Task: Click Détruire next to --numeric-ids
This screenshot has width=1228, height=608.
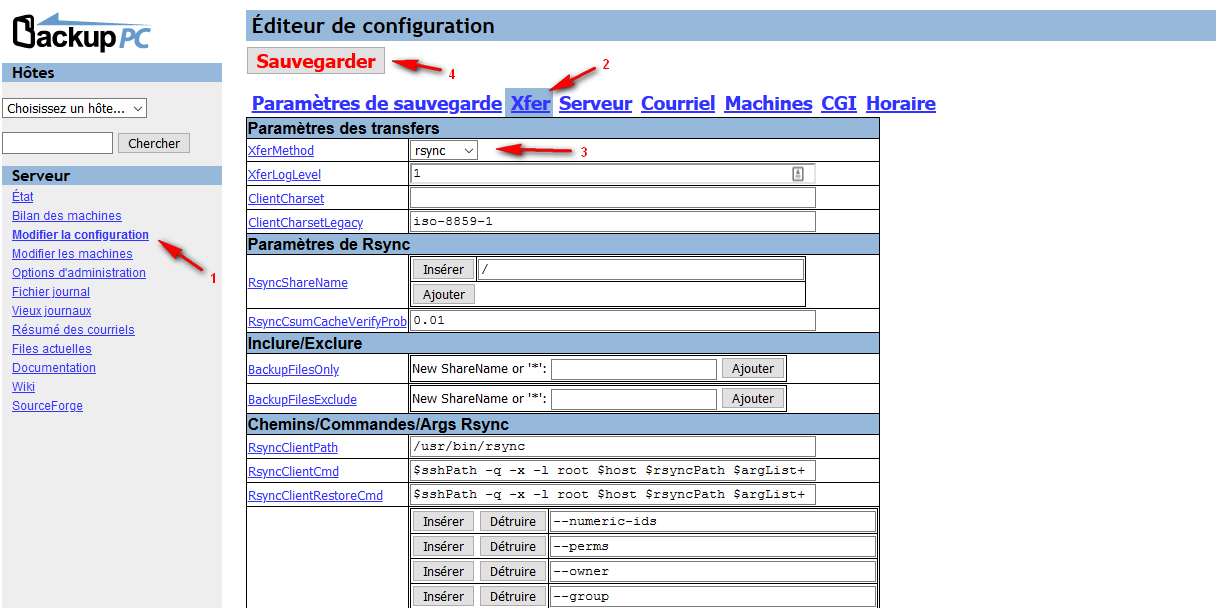Action: 513,521
